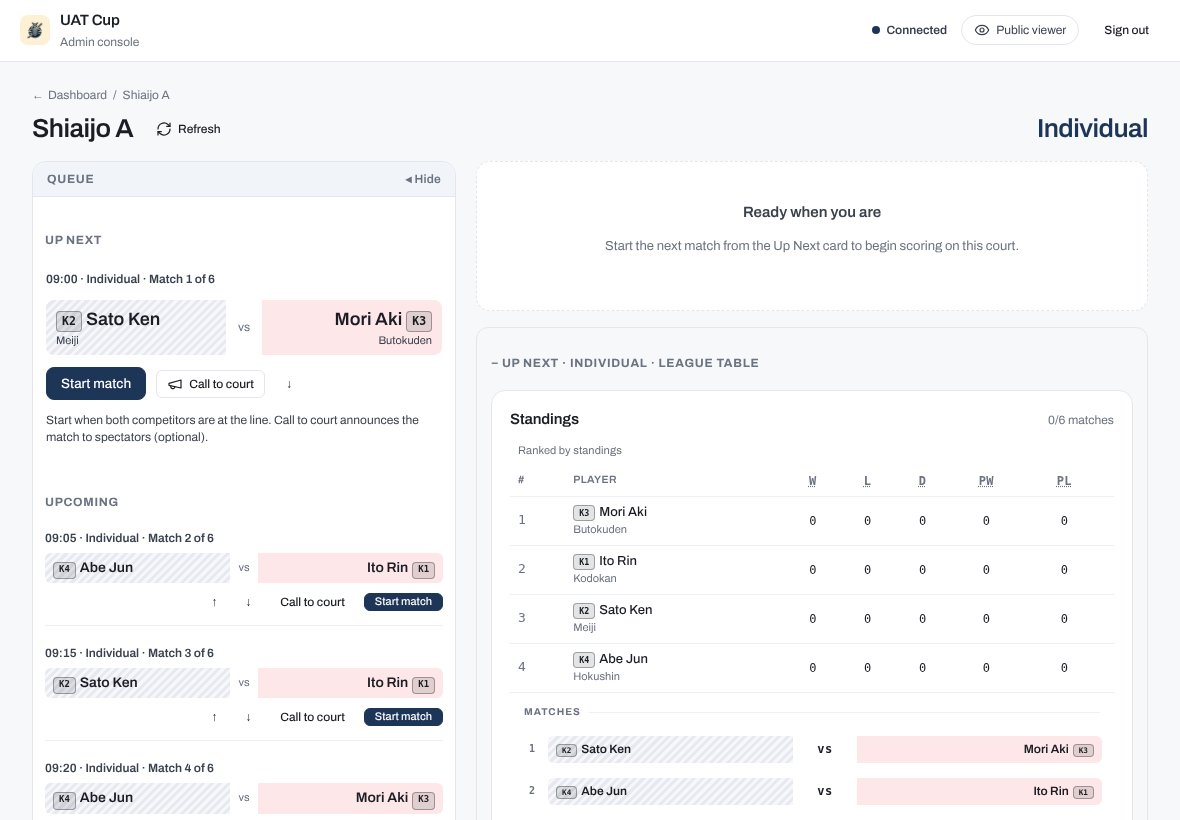The height and width of the screenshot is (820, 1180).
Task: Select Abe Jun row in standings
Action: pyautogui.click(x=811, y=667)
